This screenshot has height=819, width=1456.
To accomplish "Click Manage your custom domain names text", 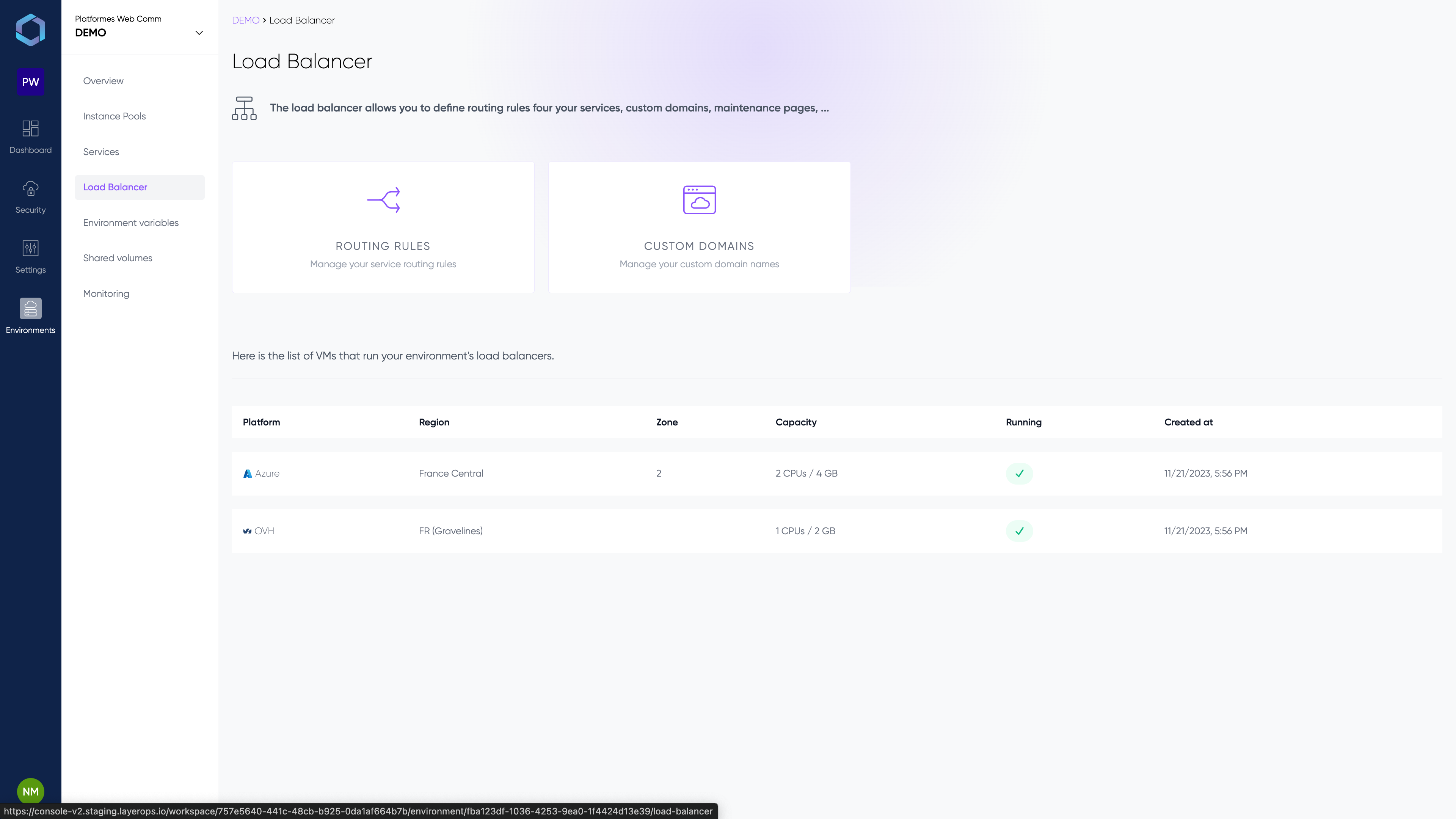I will coord(699,265).
